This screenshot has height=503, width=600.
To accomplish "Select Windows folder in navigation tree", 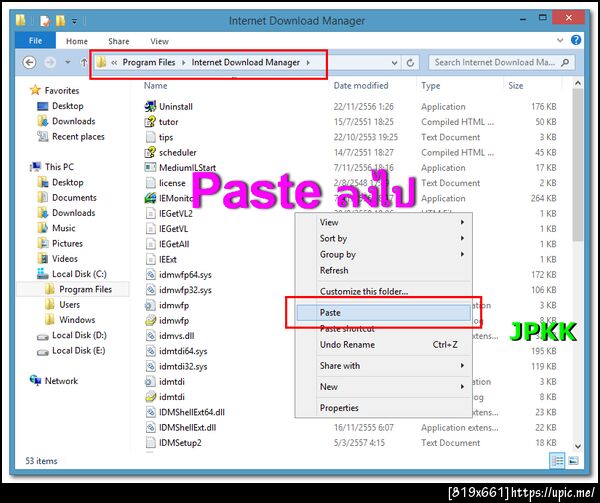I will pos(77,320).
